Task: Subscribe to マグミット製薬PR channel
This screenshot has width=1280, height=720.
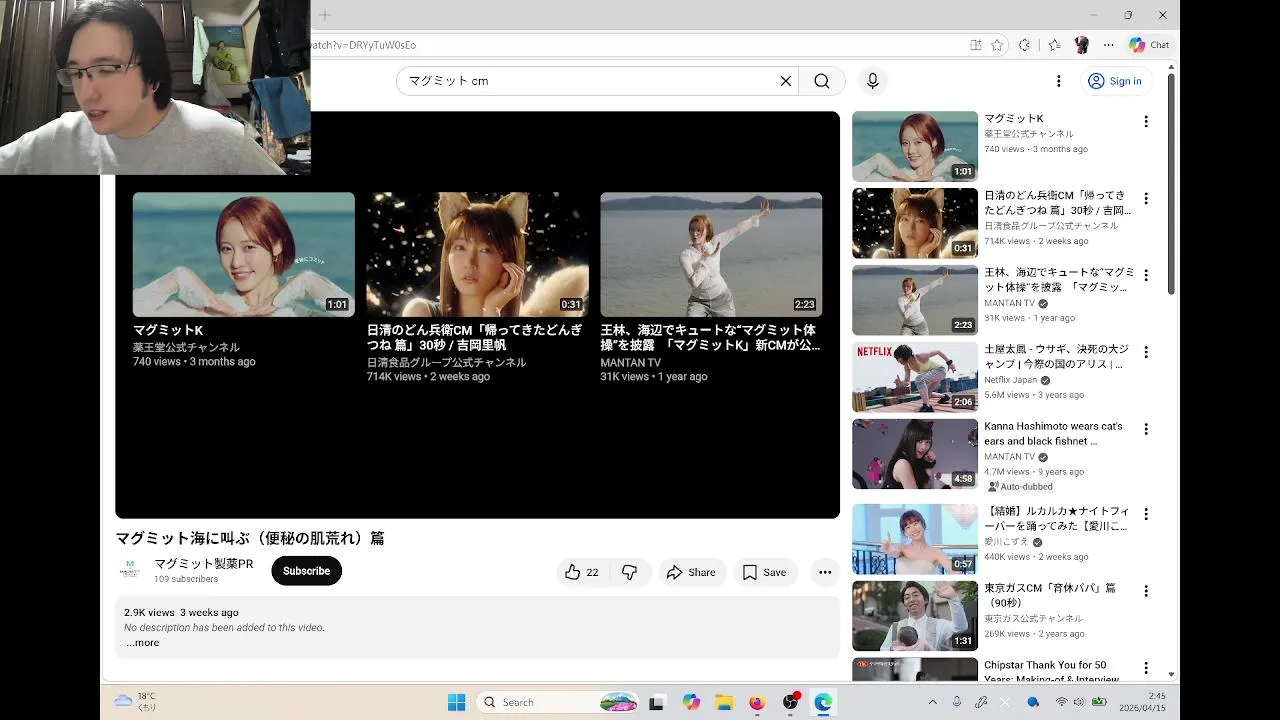Action: click(306, 571)
